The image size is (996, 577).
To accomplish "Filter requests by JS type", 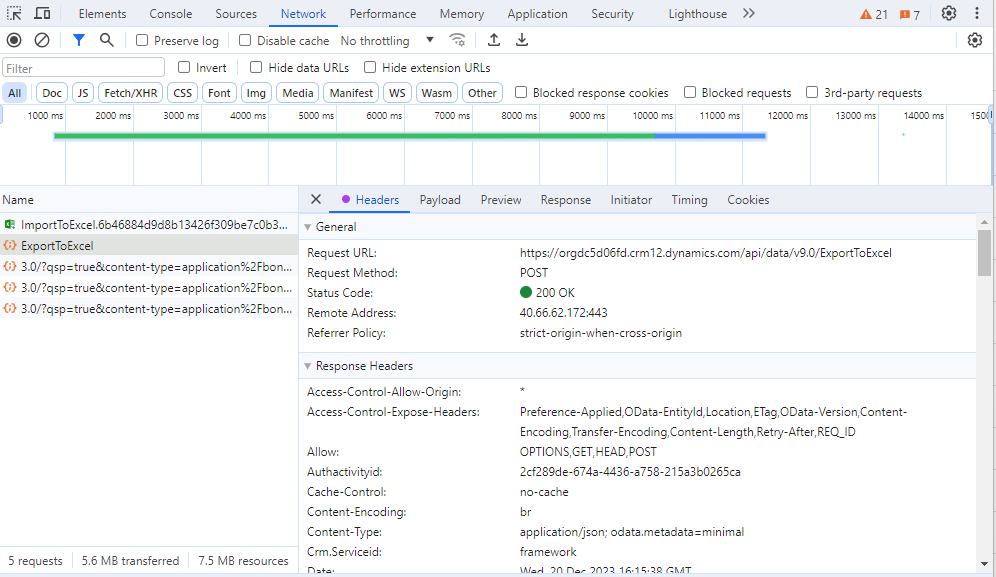I will (x=83, y=93).
